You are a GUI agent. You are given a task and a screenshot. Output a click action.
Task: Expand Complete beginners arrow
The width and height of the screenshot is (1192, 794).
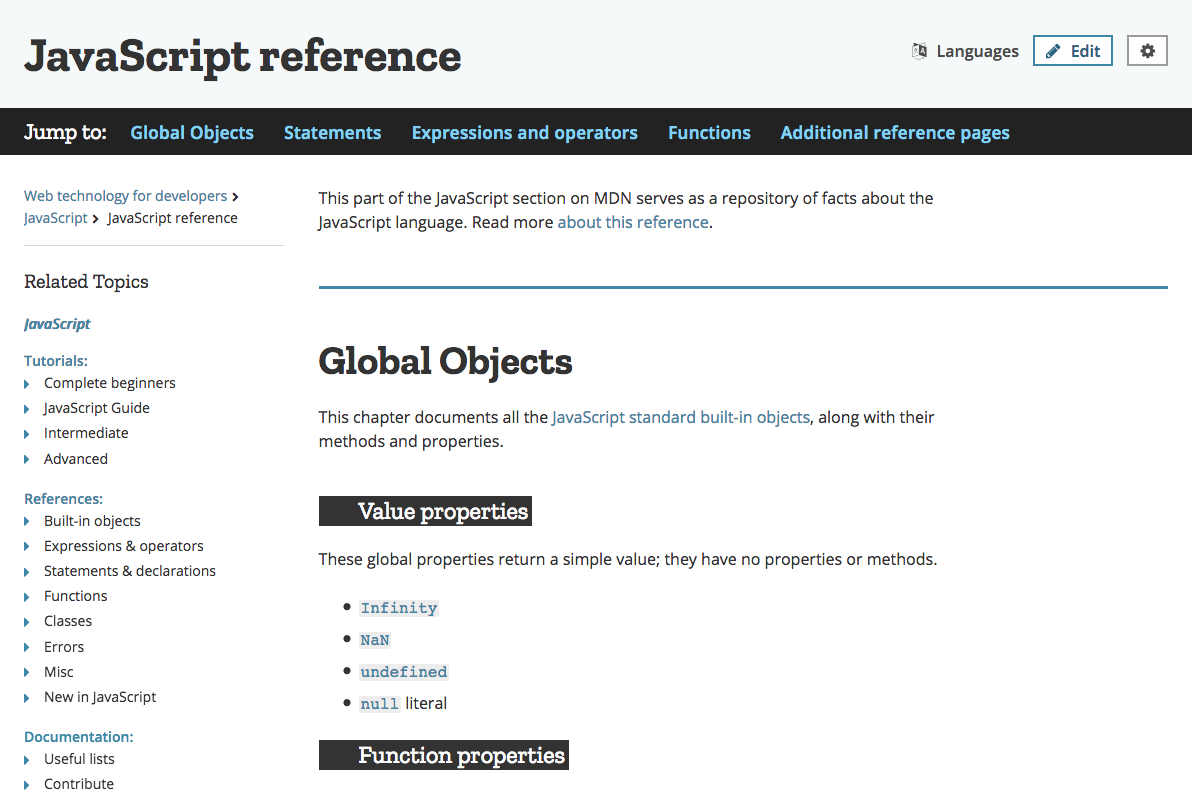click(x=27, y=384)
